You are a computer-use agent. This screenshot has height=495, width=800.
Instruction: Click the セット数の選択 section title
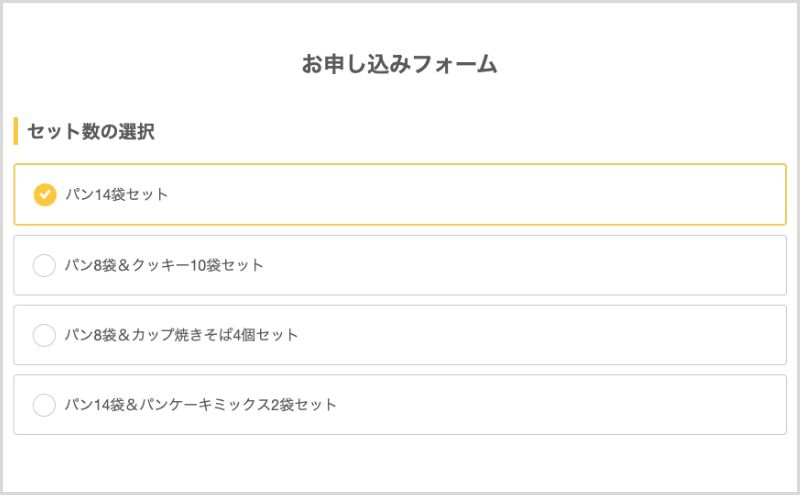(91, 131)
